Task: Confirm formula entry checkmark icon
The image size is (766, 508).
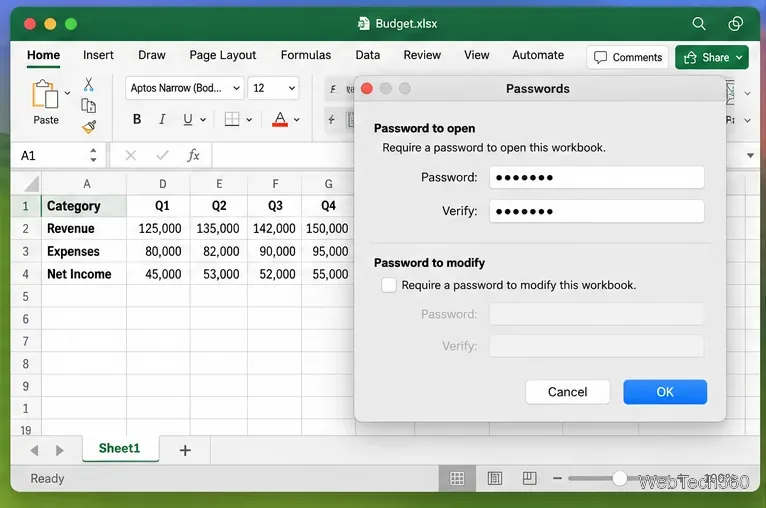Action: 162,155
